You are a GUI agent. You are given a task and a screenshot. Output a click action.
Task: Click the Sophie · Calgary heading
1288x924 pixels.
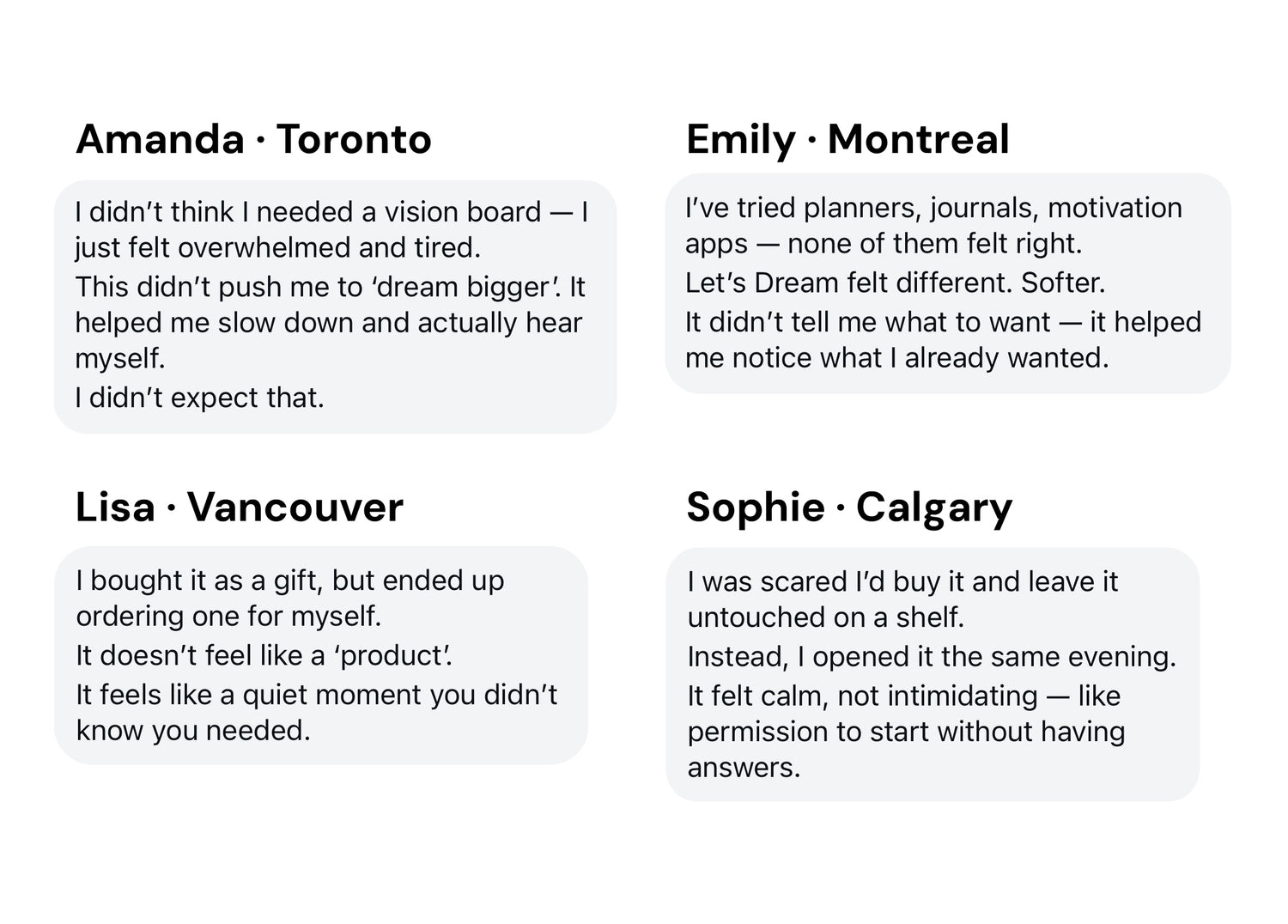(849, 507)
